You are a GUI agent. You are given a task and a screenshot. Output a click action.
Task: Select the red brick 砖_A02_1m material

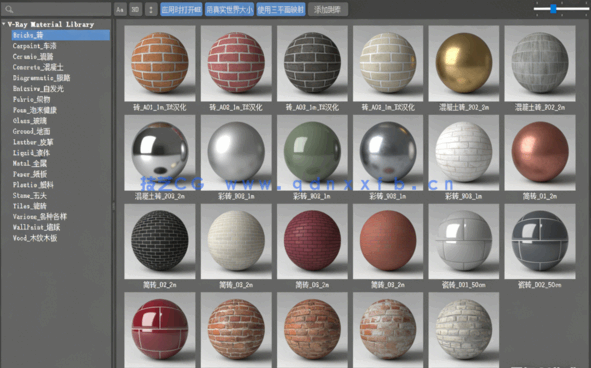coord(236,63)
